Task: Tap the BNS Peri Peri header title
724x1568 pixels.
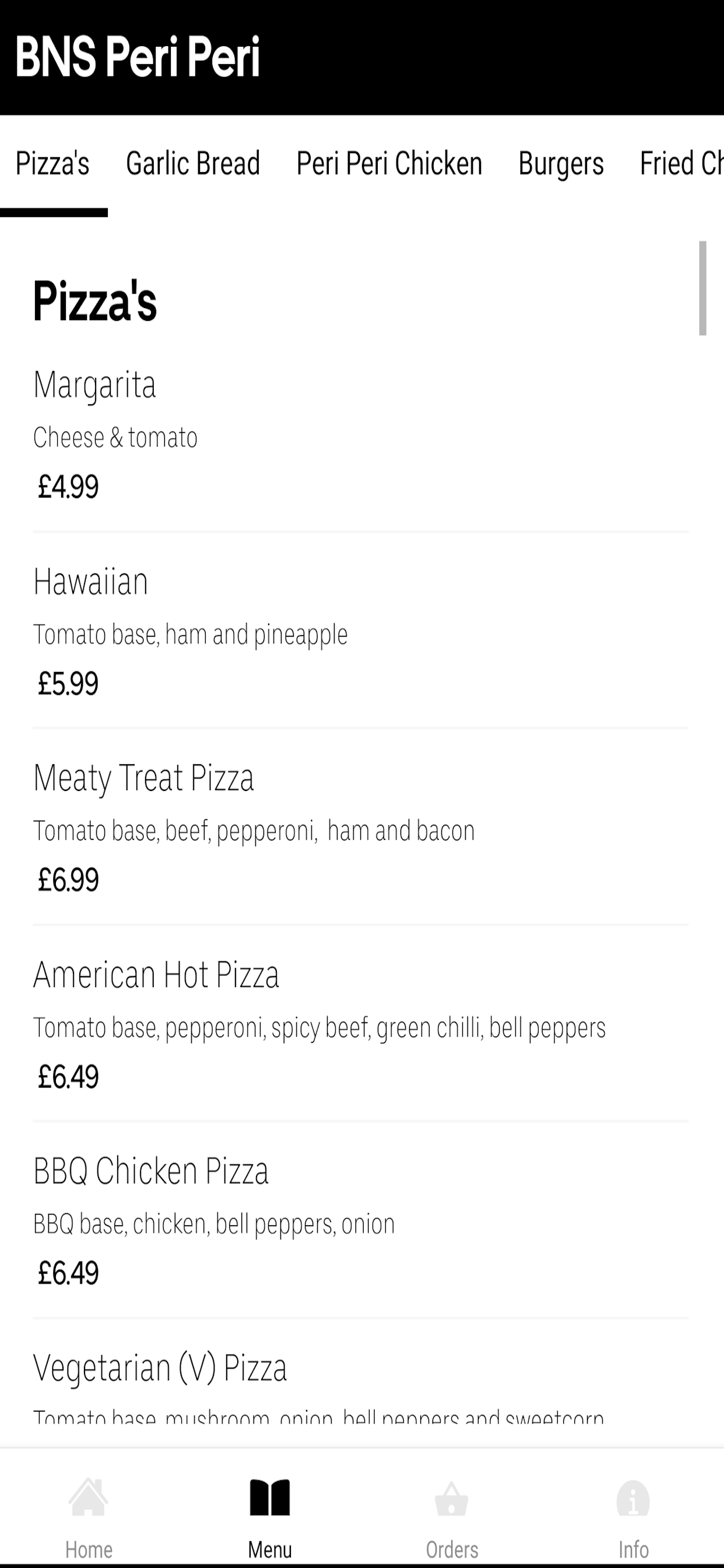Action: coord(138,57)
